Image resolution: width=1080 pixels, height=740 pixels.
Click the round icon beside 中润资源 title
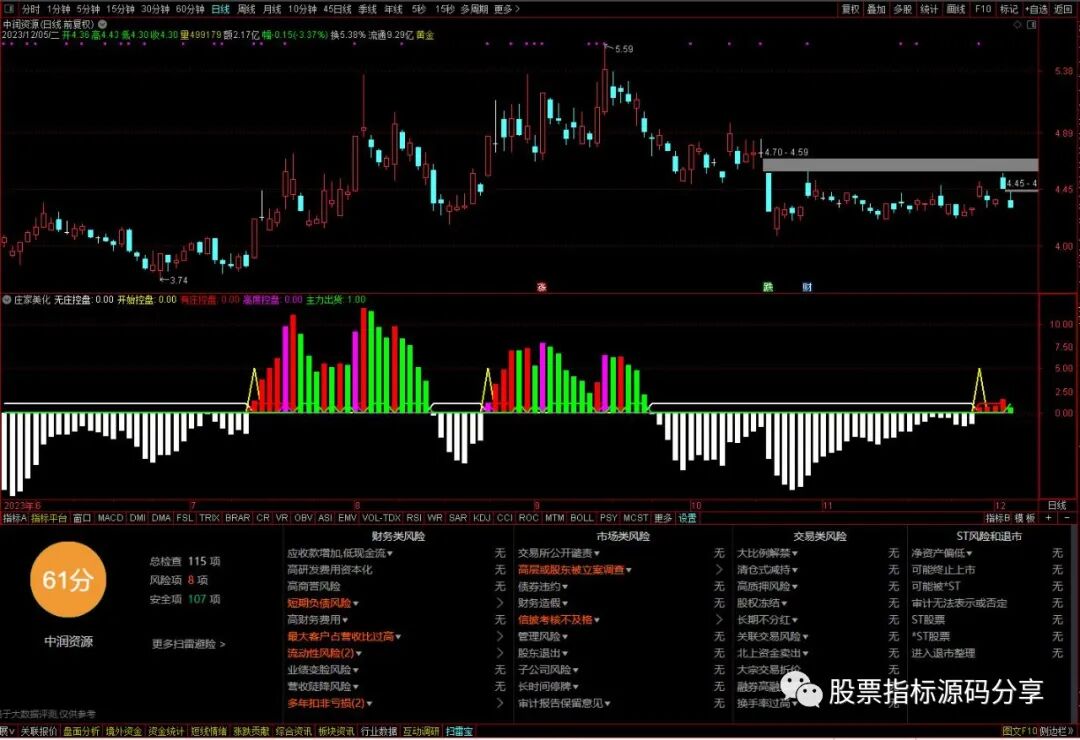pyautogui.click(x=103, y=24)
